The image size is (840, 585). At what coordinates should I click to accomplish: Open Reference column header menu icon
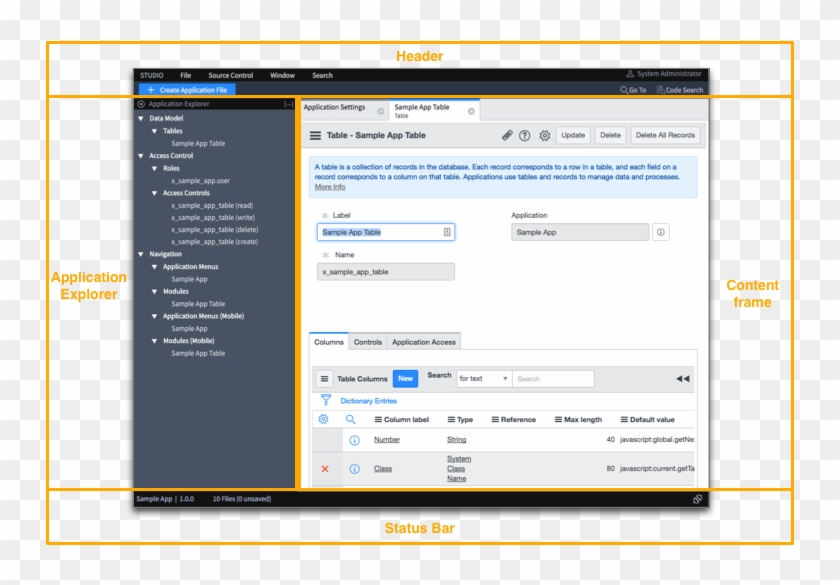tap(495, 419)
